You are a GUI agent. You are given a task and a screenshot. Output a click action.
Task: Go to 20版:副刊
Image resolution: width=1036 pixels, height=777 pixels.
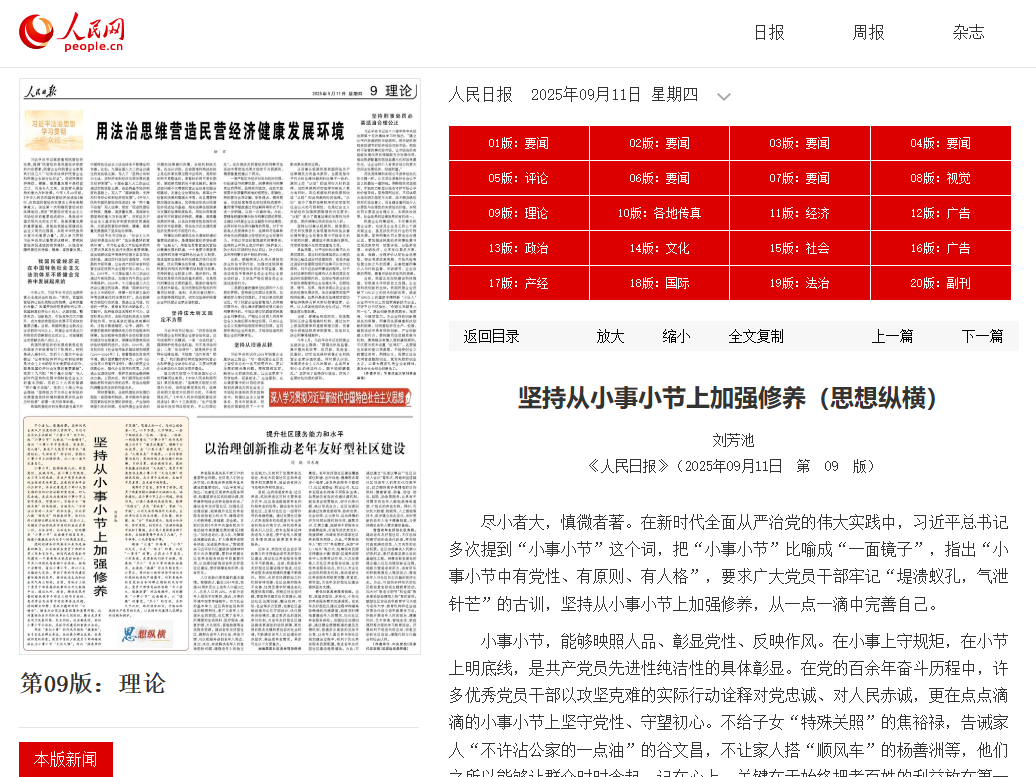pyautogui.click(x=940, y=283)
